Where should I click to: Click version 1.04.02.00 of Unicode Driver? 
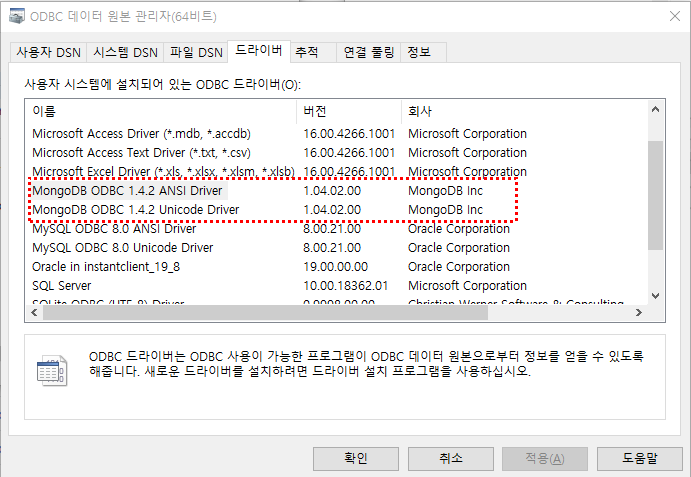pyautogui.click(x=332, y=210)
